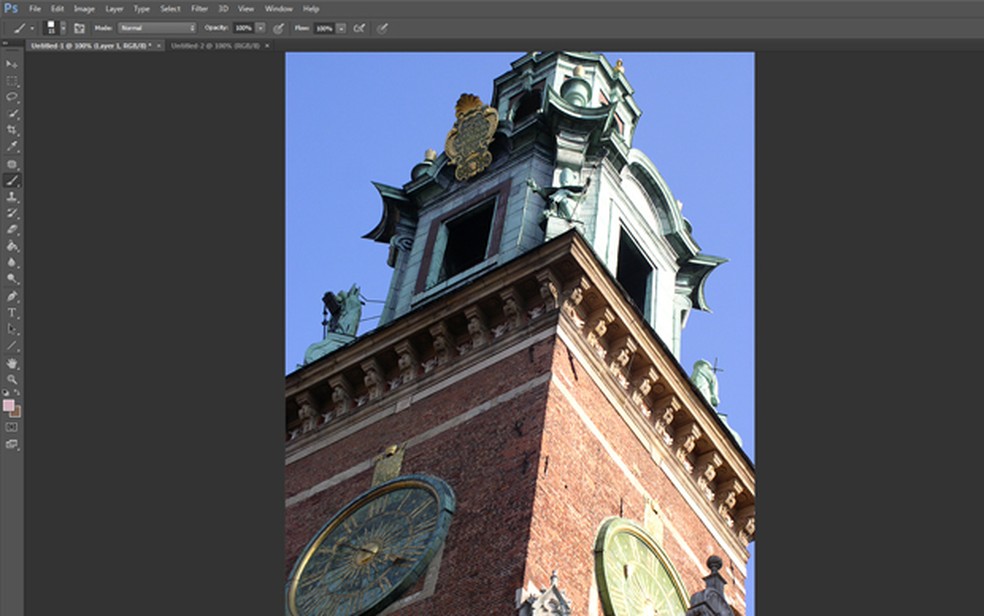Close the Untitled-1 document tab
Screen dimensions: 984x616
[x=159, y=46]
